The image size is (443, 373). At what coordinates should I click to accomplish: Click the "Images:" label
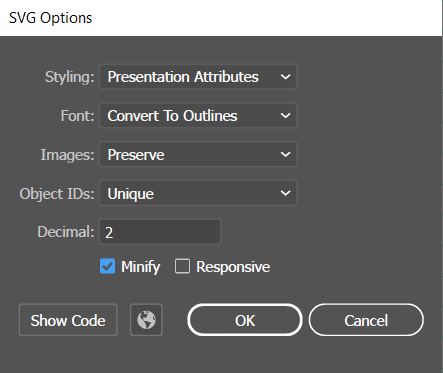[x=67, y=155]
